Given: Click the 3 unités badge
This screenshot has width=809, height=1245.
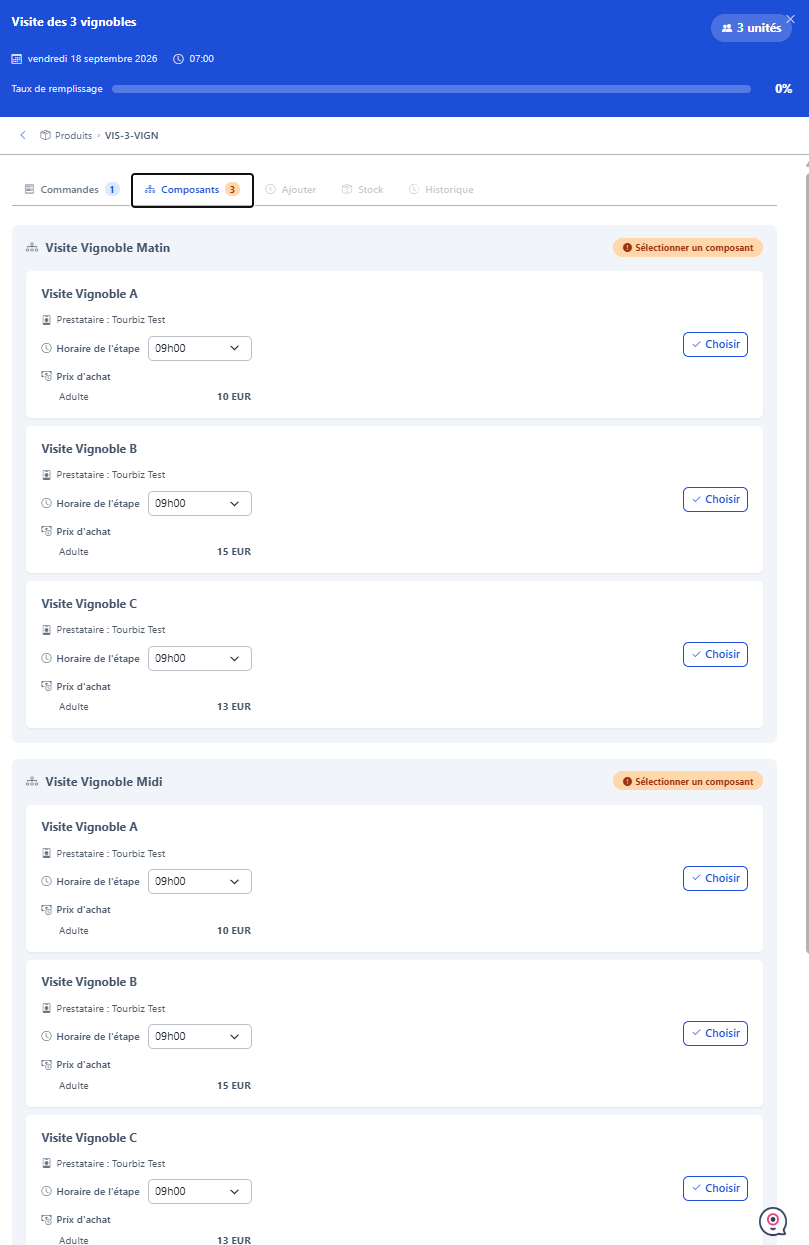Looking at the screenshot, I should pyautogui.click(x=751, y=28).
